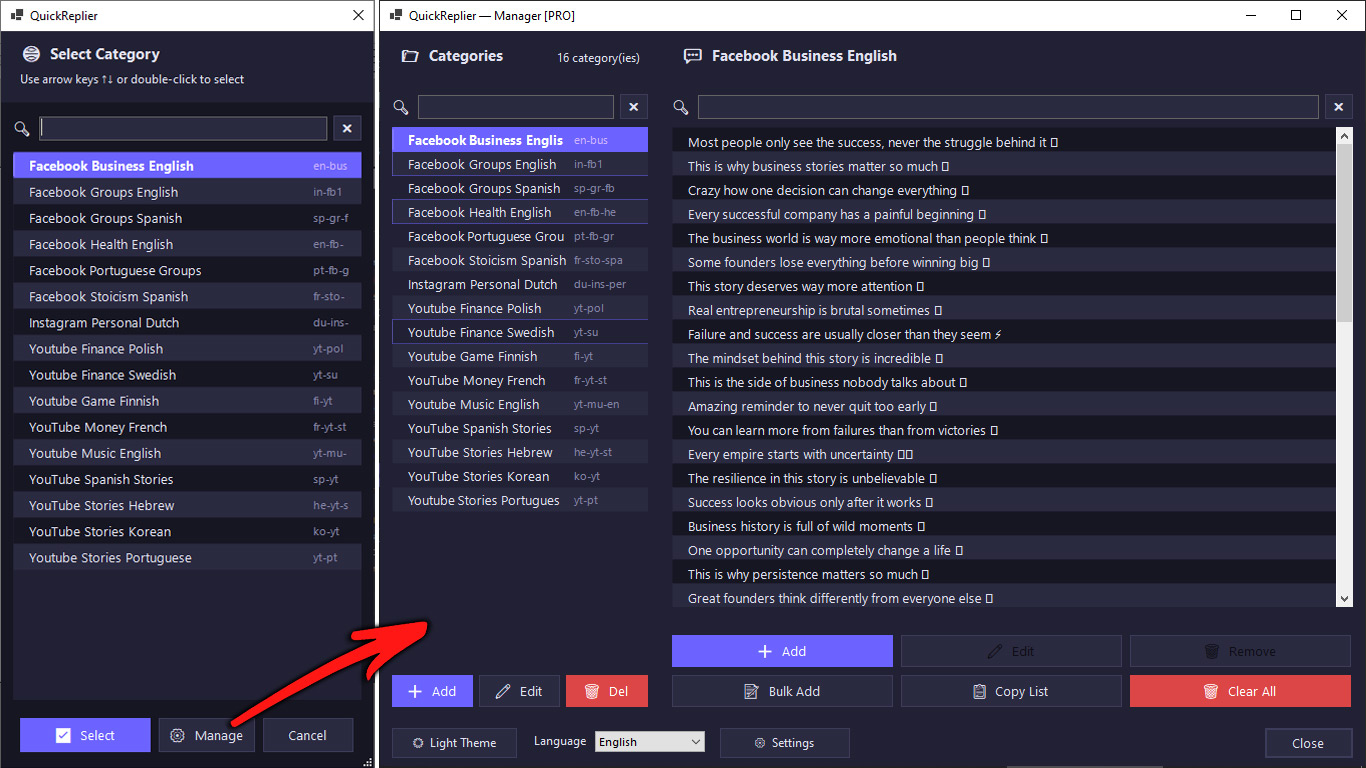Open Settings in the Manager window
This screenshot has height=768, width=1366.
point(784,743)
